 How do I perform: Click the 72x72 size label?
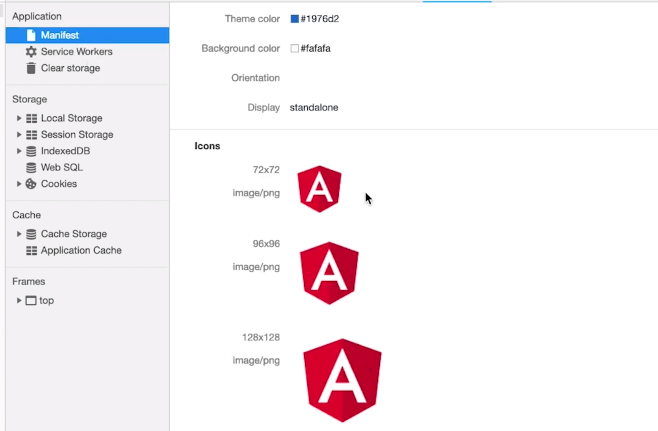[266, 170]
